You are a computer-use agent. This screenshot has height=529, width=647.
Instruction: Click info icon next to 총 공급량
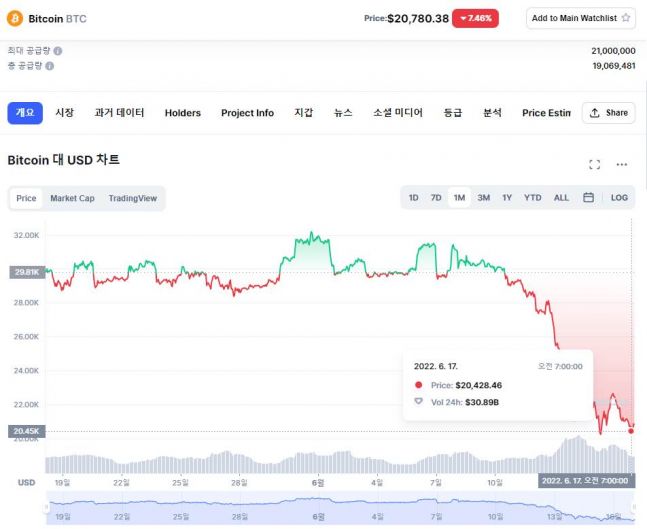(50, 66)
